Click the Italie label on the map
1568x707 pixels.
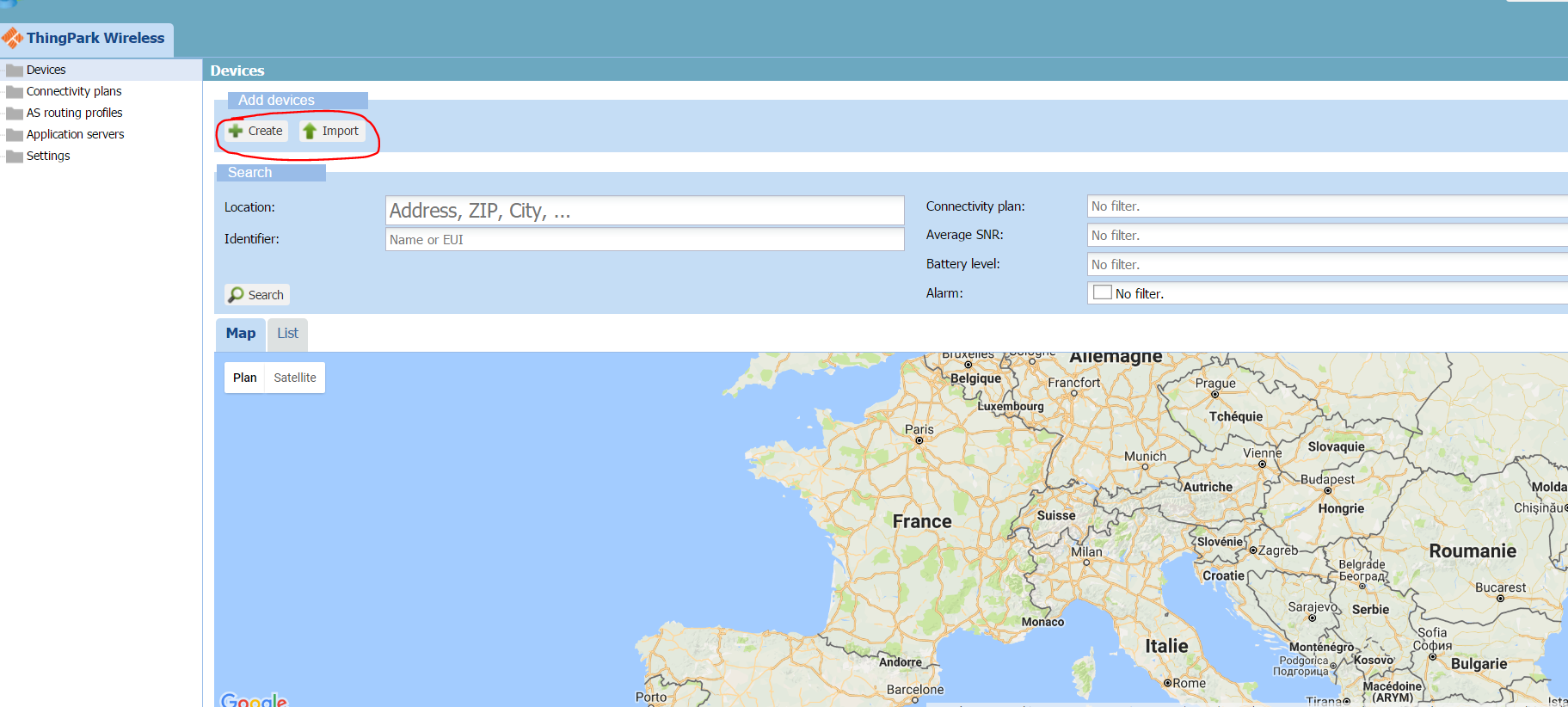pyautogui.click(x=1166, y=646)
